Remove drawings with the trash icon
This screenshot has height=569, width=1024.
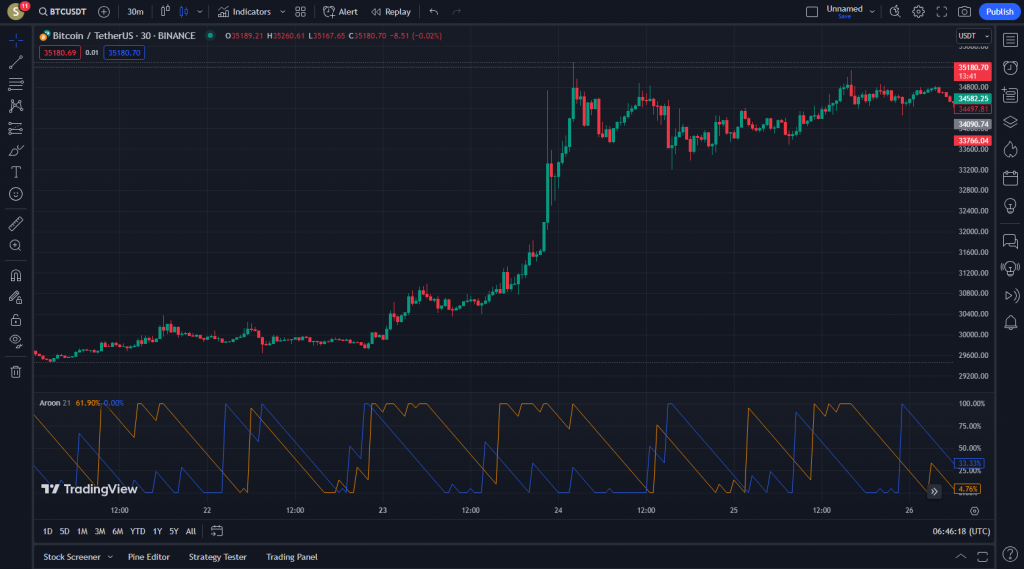16,372
